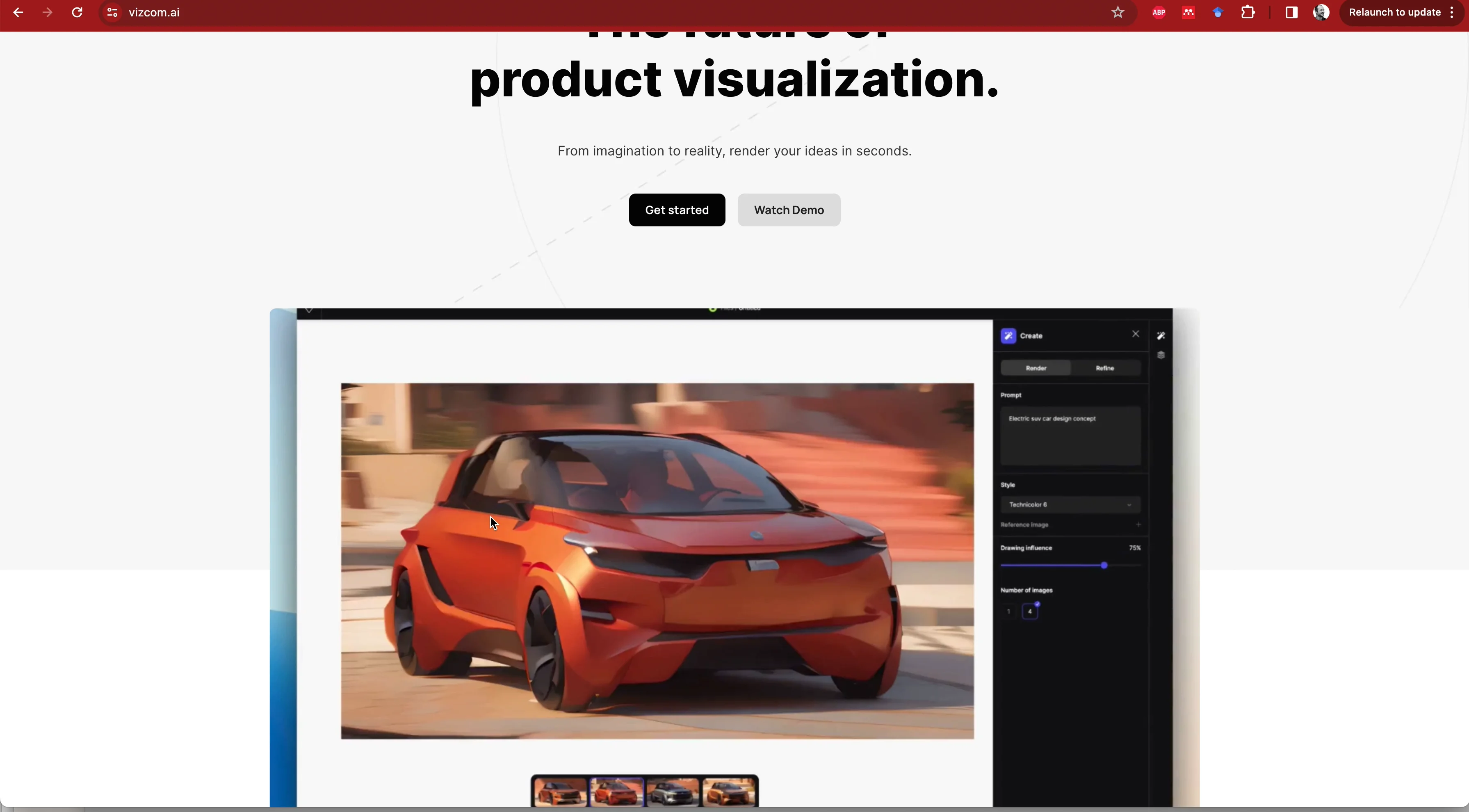The width and height of the screenshot is (1469, 812).
Task: Select the gray SUV variation thumbnail
Action: click(672, 793)
